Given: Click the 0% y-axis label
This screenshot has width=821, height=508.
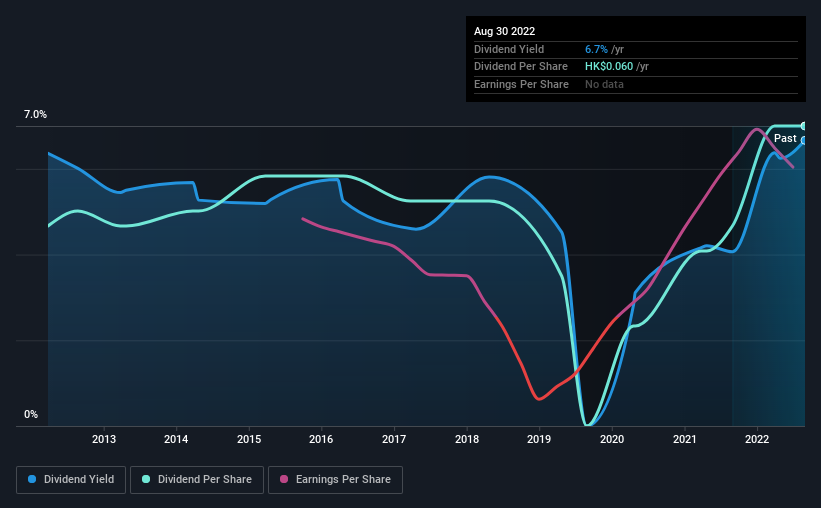Looking at the screenshot, I should [31, 414].
